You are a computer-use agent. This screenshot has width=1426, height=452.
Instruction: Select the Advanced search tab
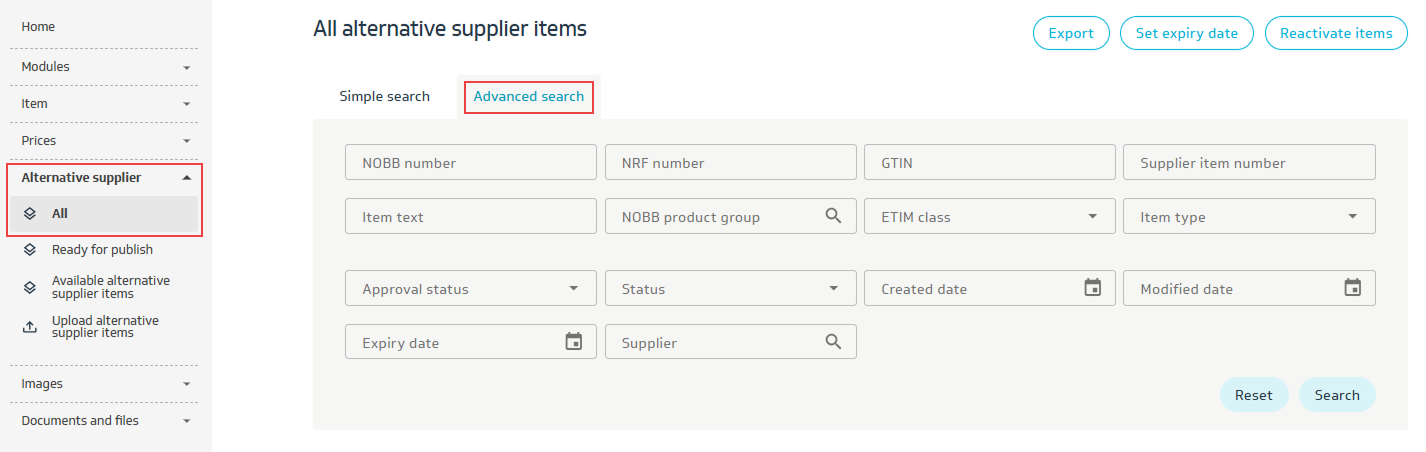click(x=528, y=97)
